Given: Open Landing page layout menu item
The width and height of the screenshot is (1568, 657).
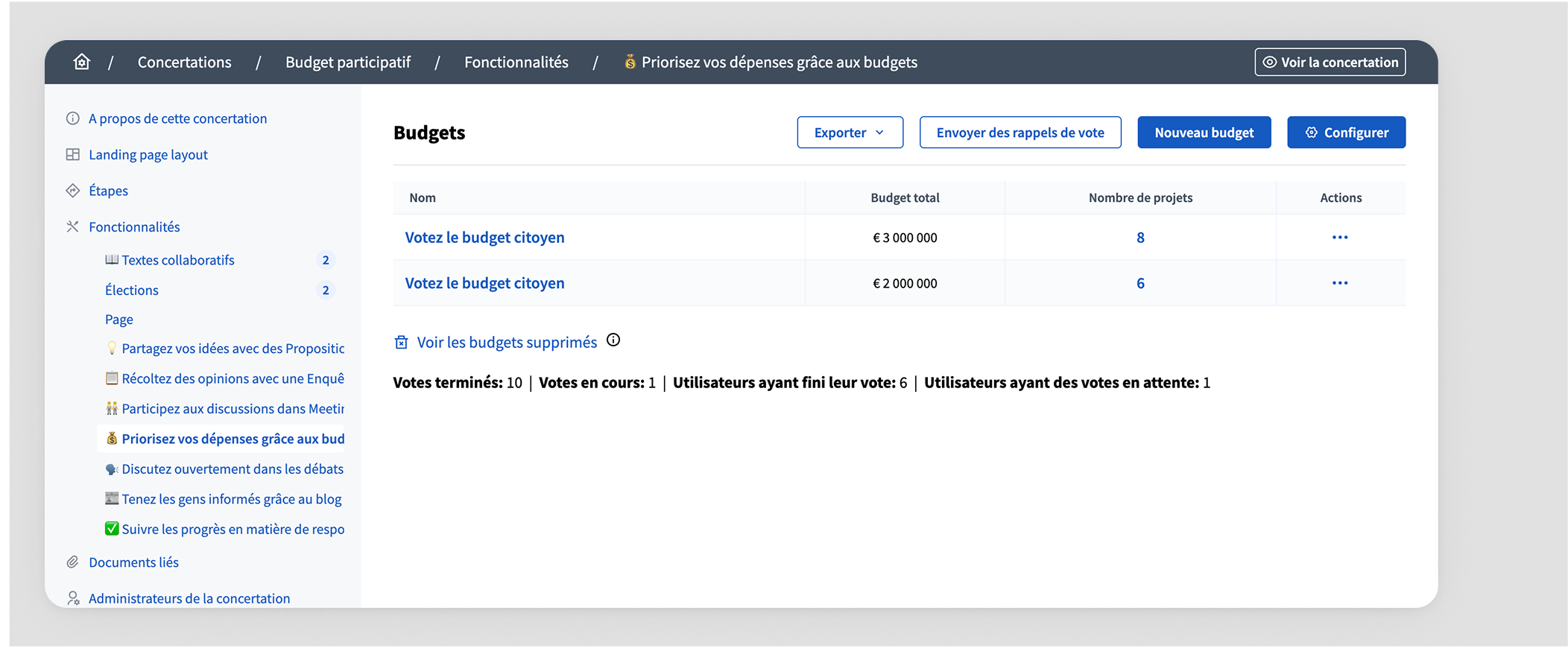Looking at the screenshot, I should tap(148, 154).
